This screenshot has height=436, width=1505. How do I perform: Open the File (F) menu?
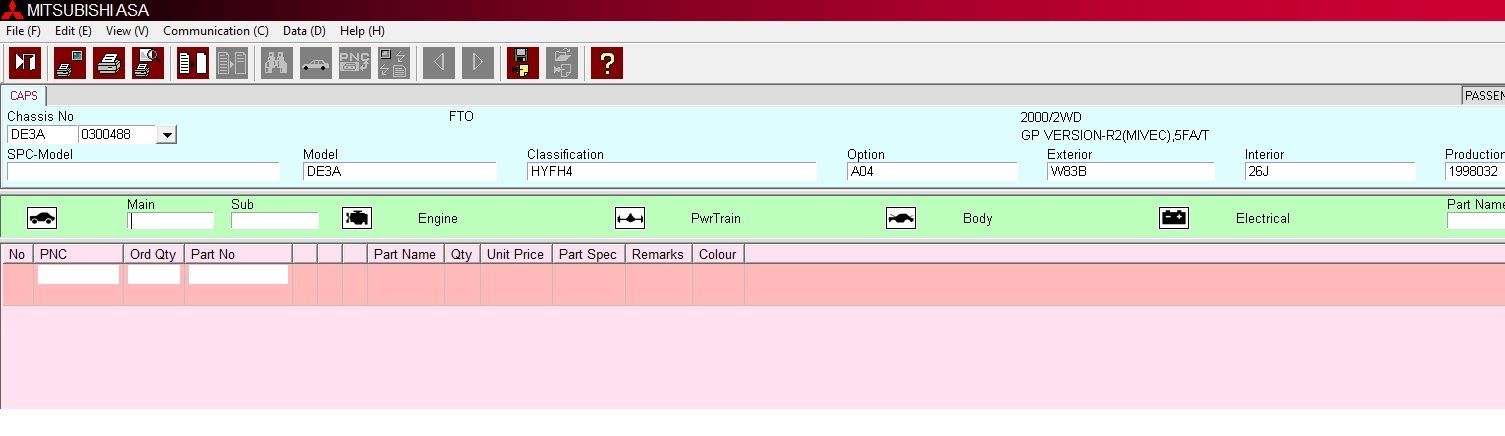click(x=23, y=31)
